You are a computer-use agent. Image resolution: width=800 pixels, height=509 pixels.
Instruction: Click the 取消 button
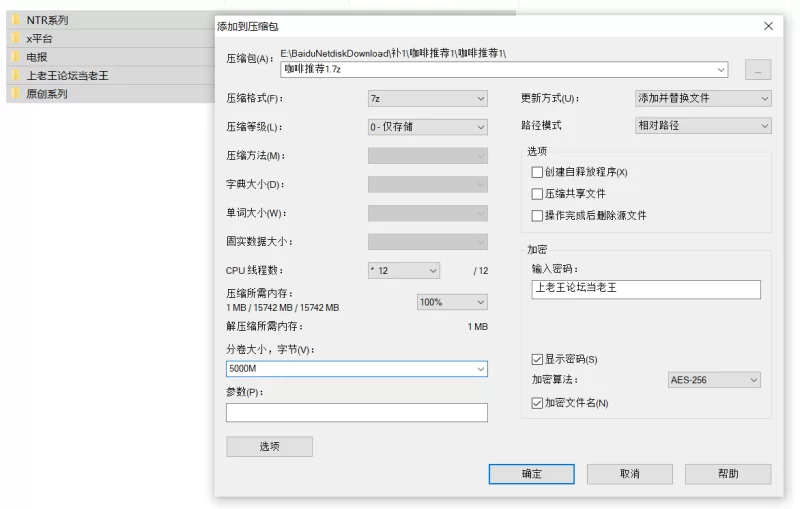(x=630, y=474)
